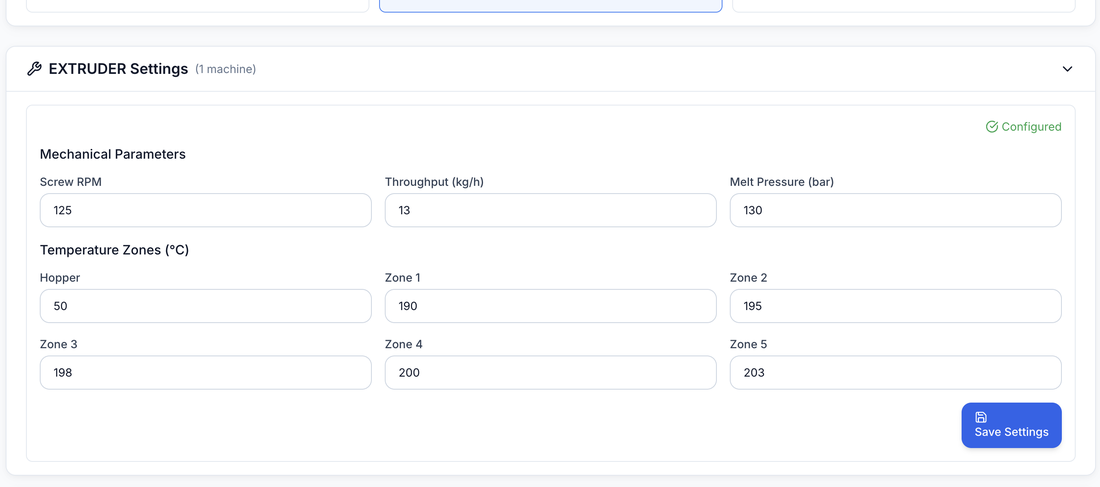Focus the Screw RPM field

point(206,211)
